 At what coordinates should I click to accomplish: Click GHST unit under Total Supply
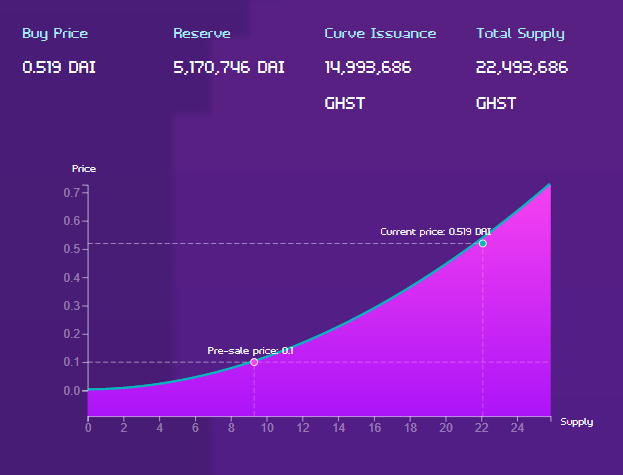coord(497,103)
